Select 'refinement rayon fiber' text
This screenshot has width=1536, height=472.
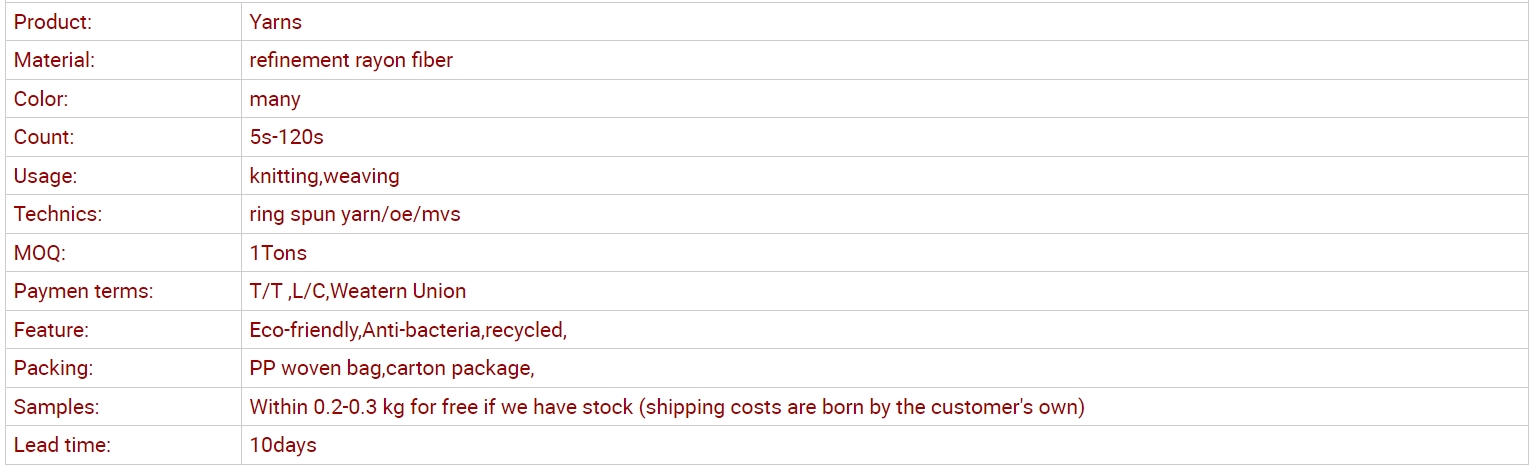(x=351, y=60)
